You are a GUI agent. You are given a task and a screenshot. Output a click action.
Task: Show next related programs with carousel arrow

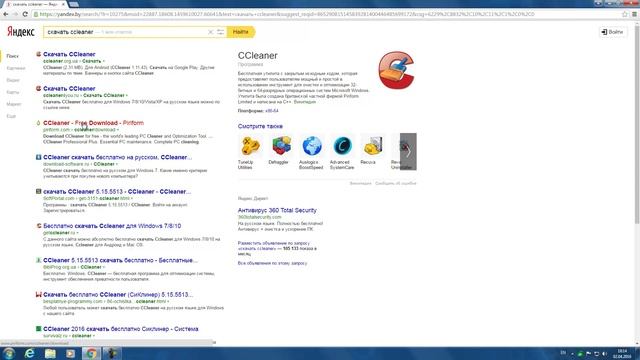coord(408,151)
